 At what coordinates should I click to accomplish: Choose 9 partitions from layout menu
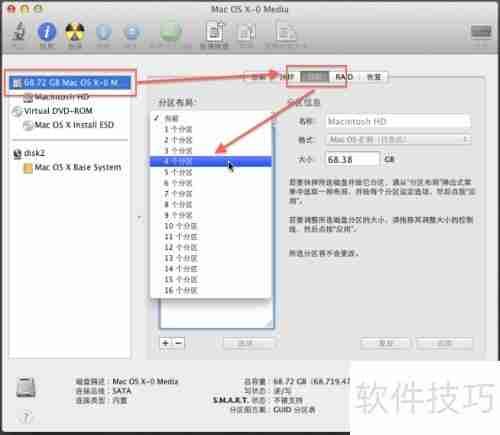[211, 215]
